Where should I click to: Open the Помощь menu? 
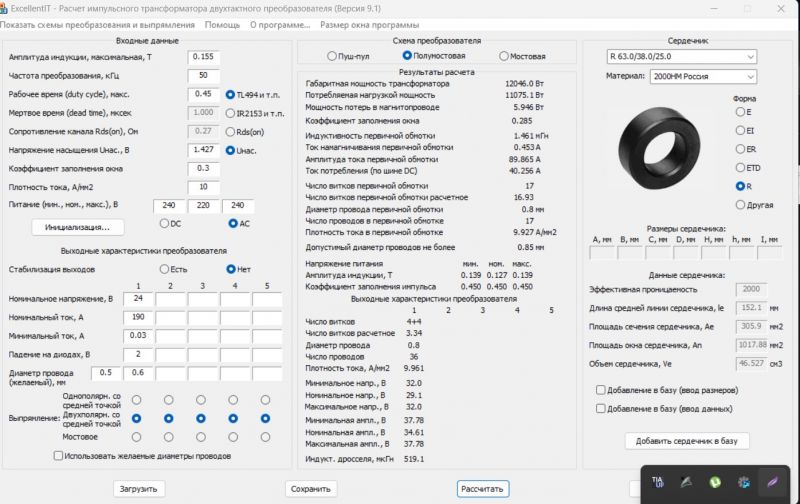(222, 24)
